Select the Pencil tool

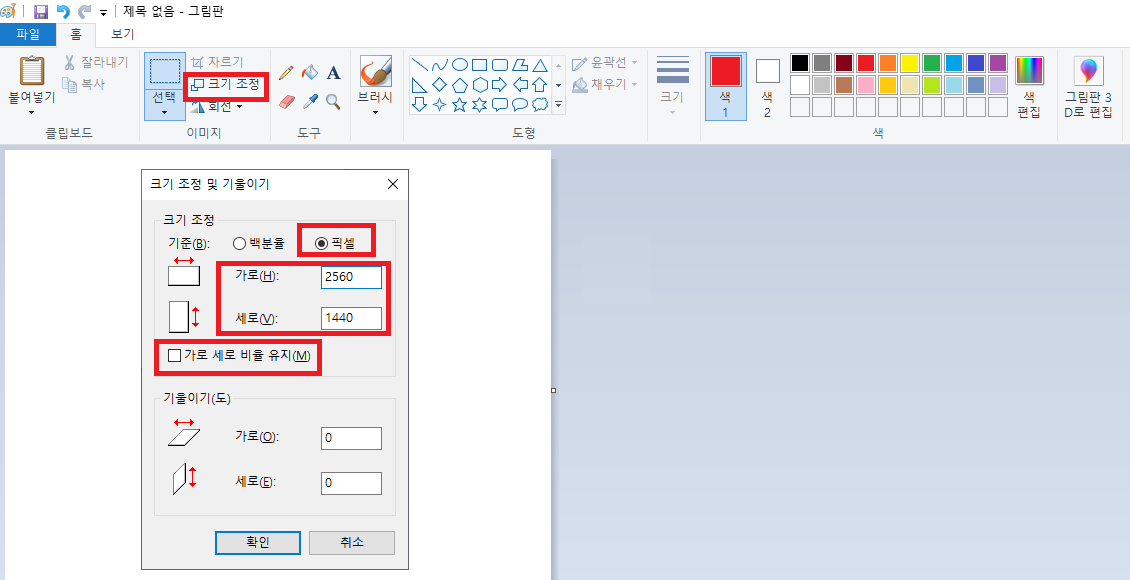click(x=286, y=72)
